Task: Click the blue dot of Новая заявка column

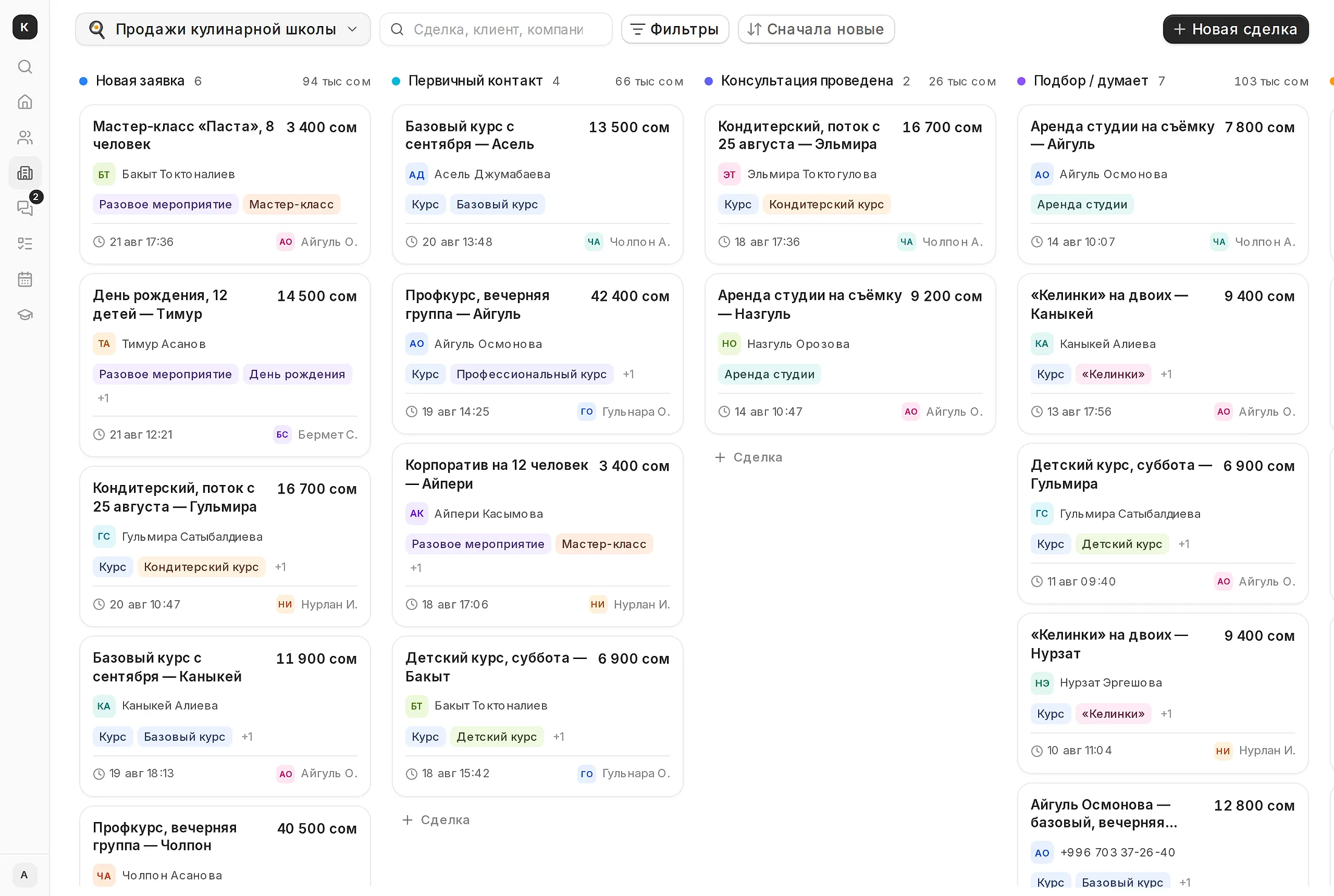Action: [x=84, y=81]
